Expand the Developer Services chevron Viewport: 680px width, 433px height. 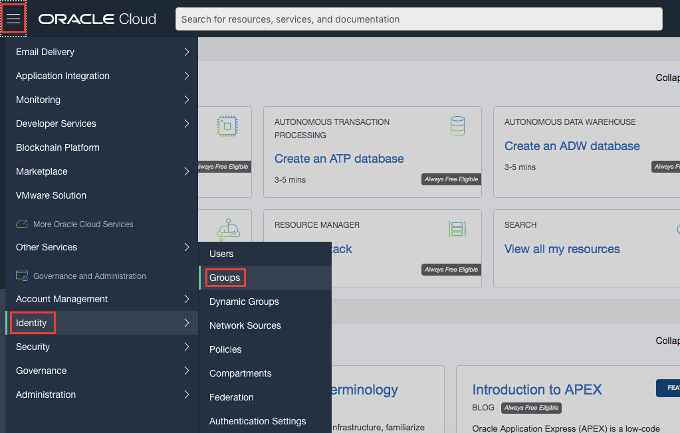pos(187,124)
